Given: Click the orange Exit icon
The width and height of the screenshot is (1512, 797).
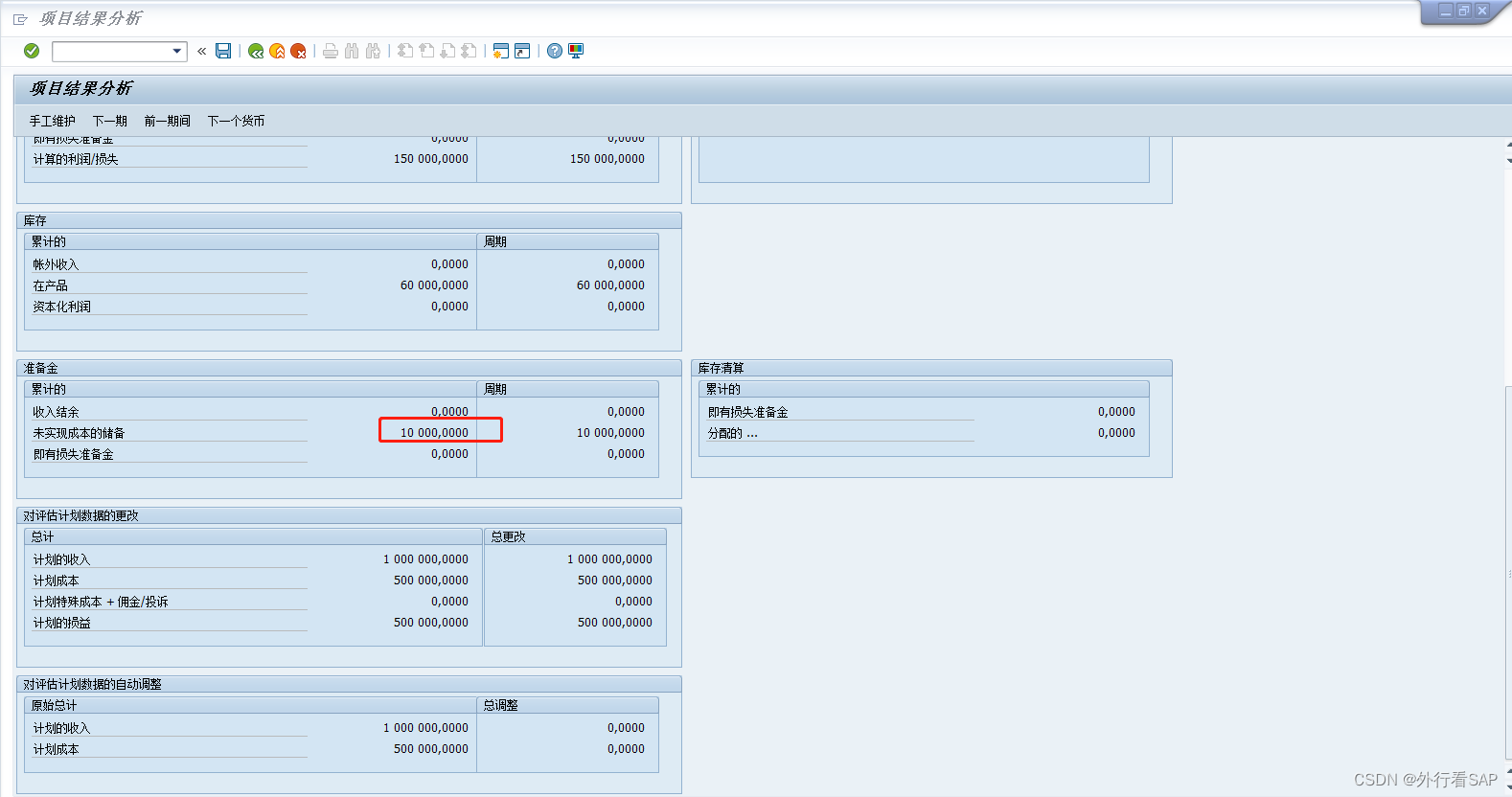Looking at the screenshot, I should click(277, 51).
